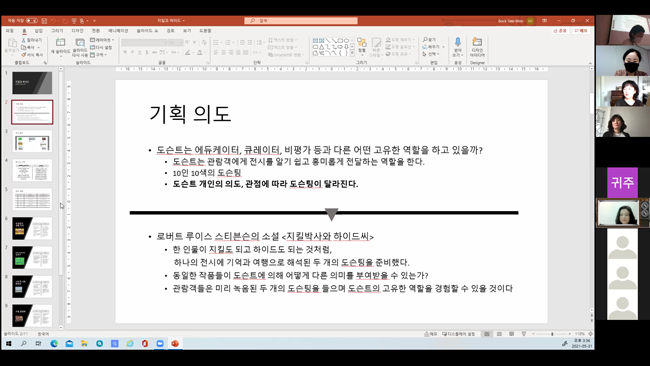650x366 pixels.
Task: Click the zoom slider in status bar
Action: 552,334
